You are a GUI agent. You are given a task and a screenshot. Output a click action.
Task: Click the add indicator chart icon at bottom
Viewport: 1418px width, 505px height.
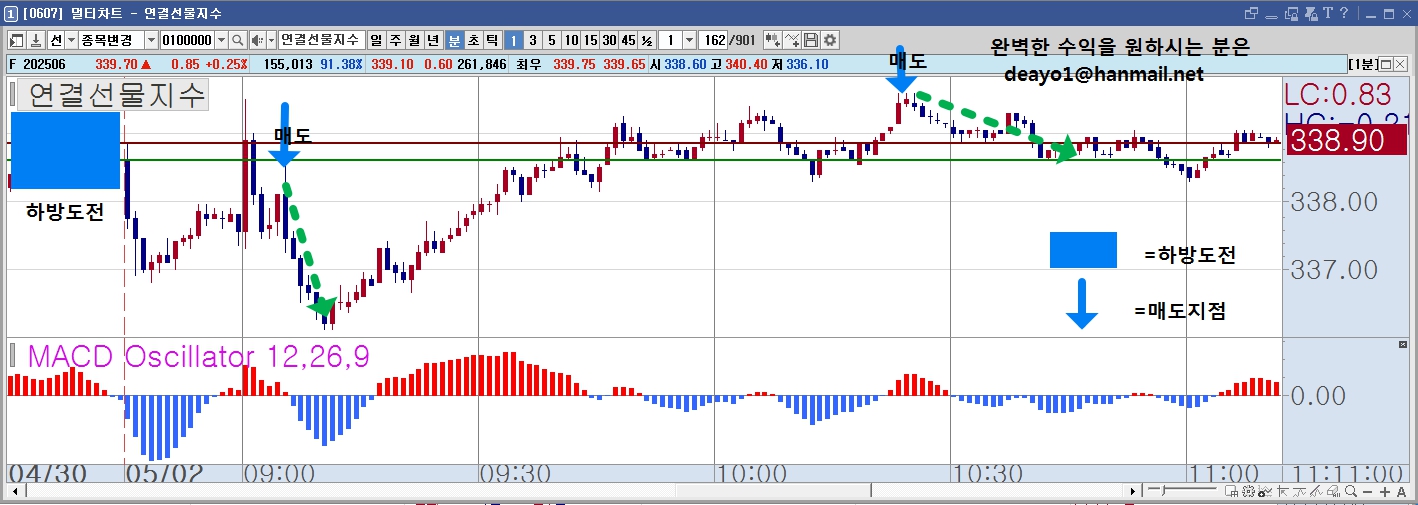point(1265,491)
